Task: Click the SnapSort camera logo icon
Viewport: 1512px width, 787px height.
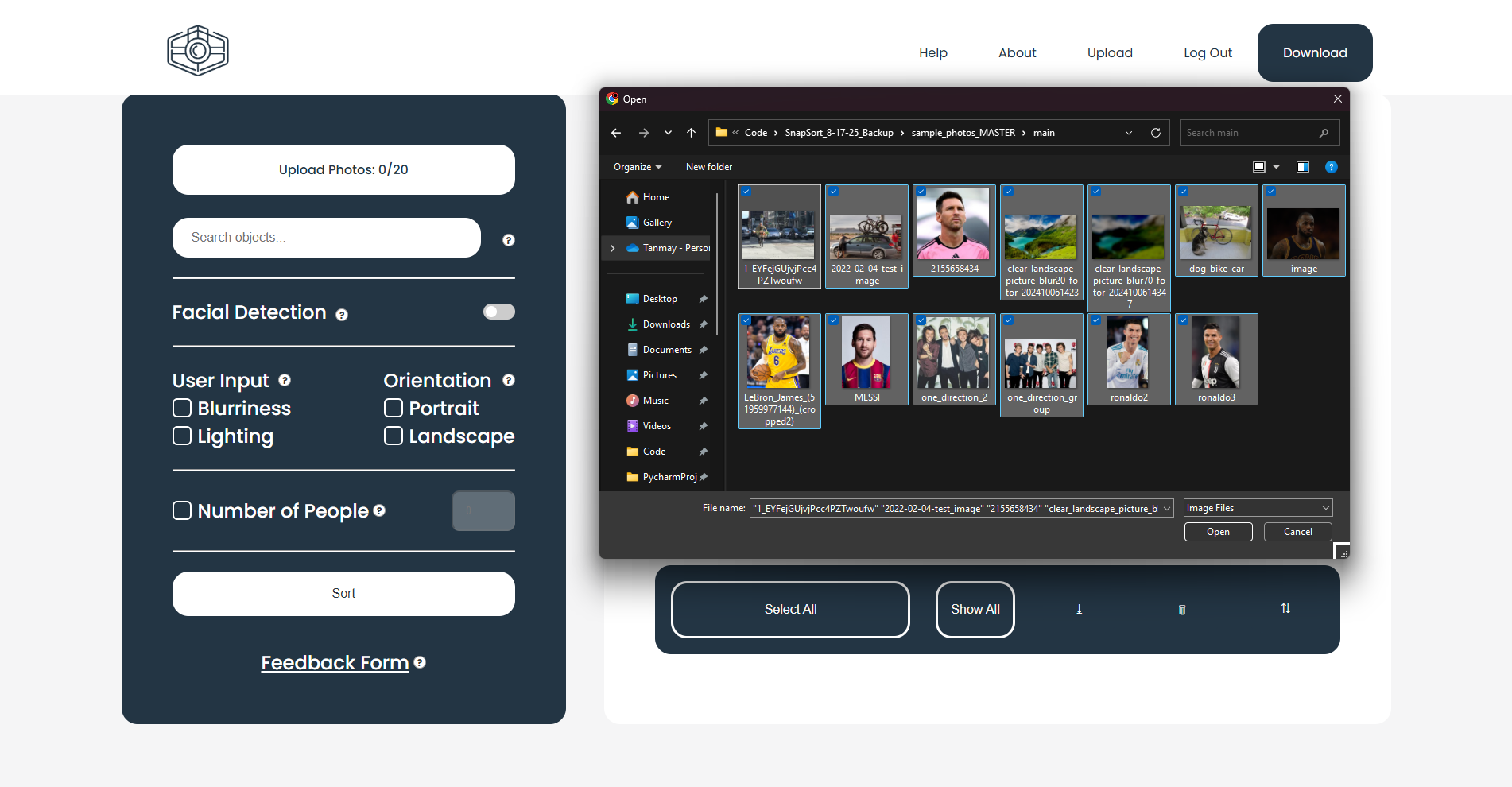Action: click(x=198, y=51)
